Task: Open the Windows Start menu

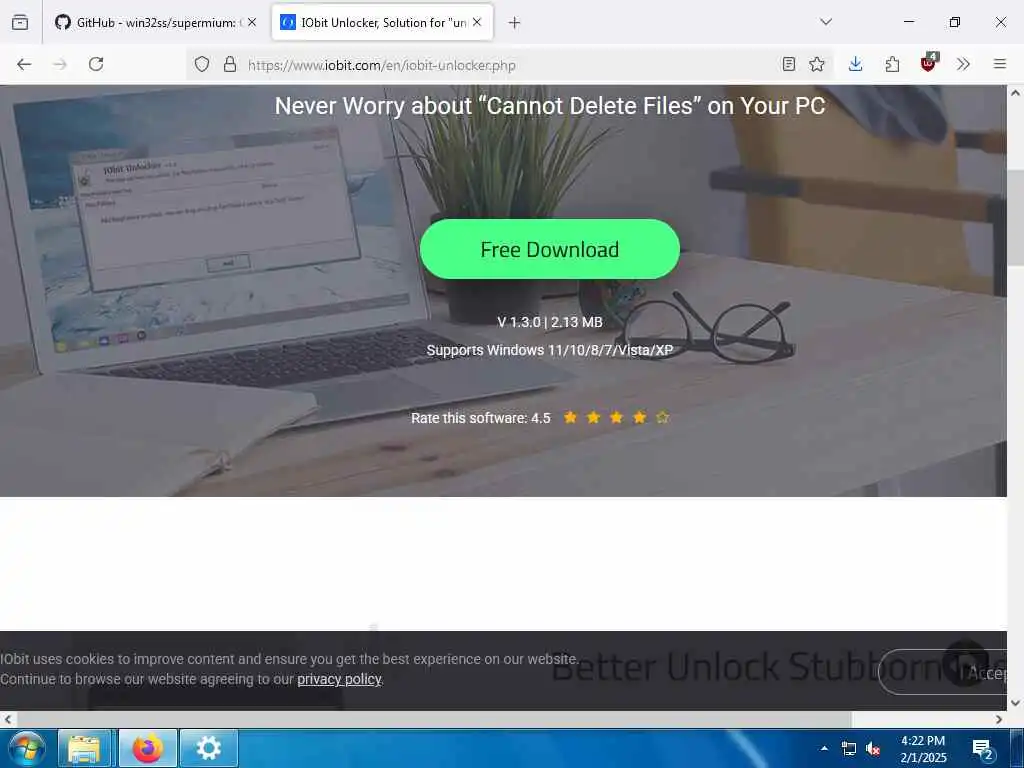Action: coord(26,748)
